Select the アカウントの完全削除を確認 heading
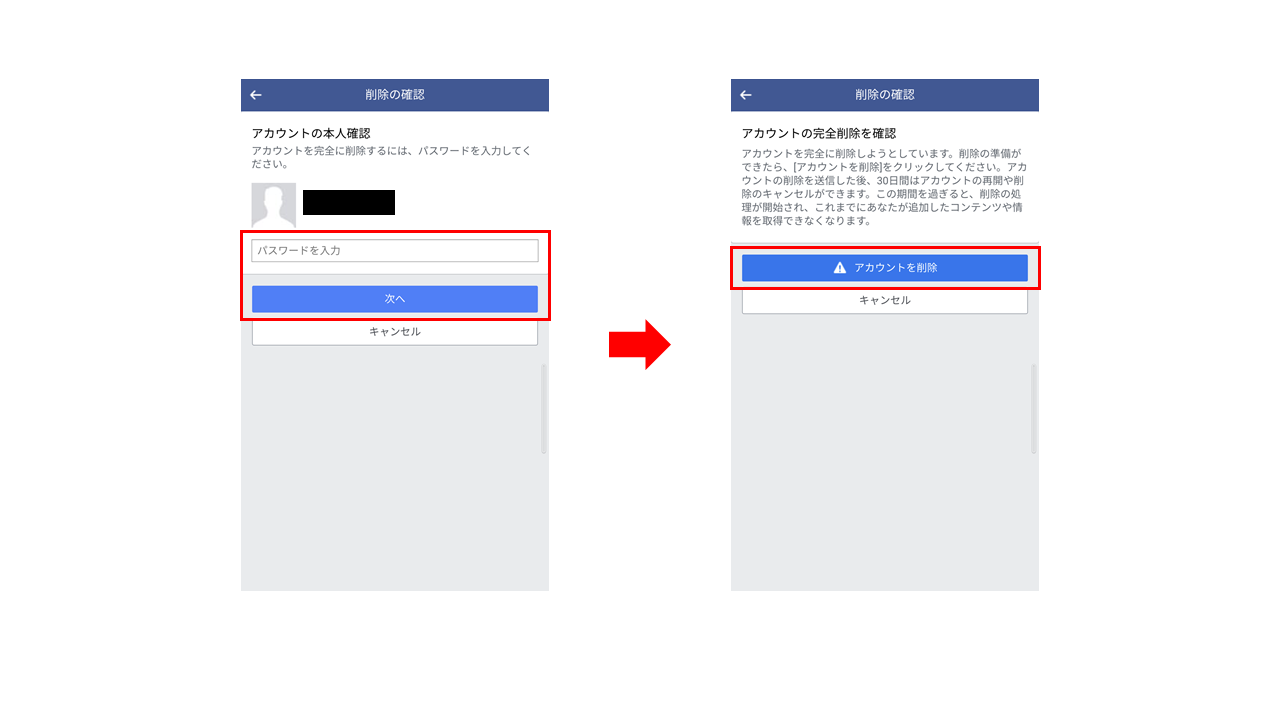The height and width of the screenshot is (720, 1280). [819, 133]
